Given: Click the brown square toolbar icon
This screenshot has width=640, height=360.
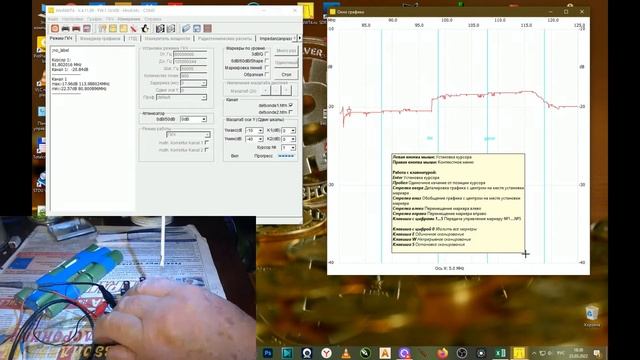Looking at the screenshot, I should pyautogui.click(x=207, y=29).
